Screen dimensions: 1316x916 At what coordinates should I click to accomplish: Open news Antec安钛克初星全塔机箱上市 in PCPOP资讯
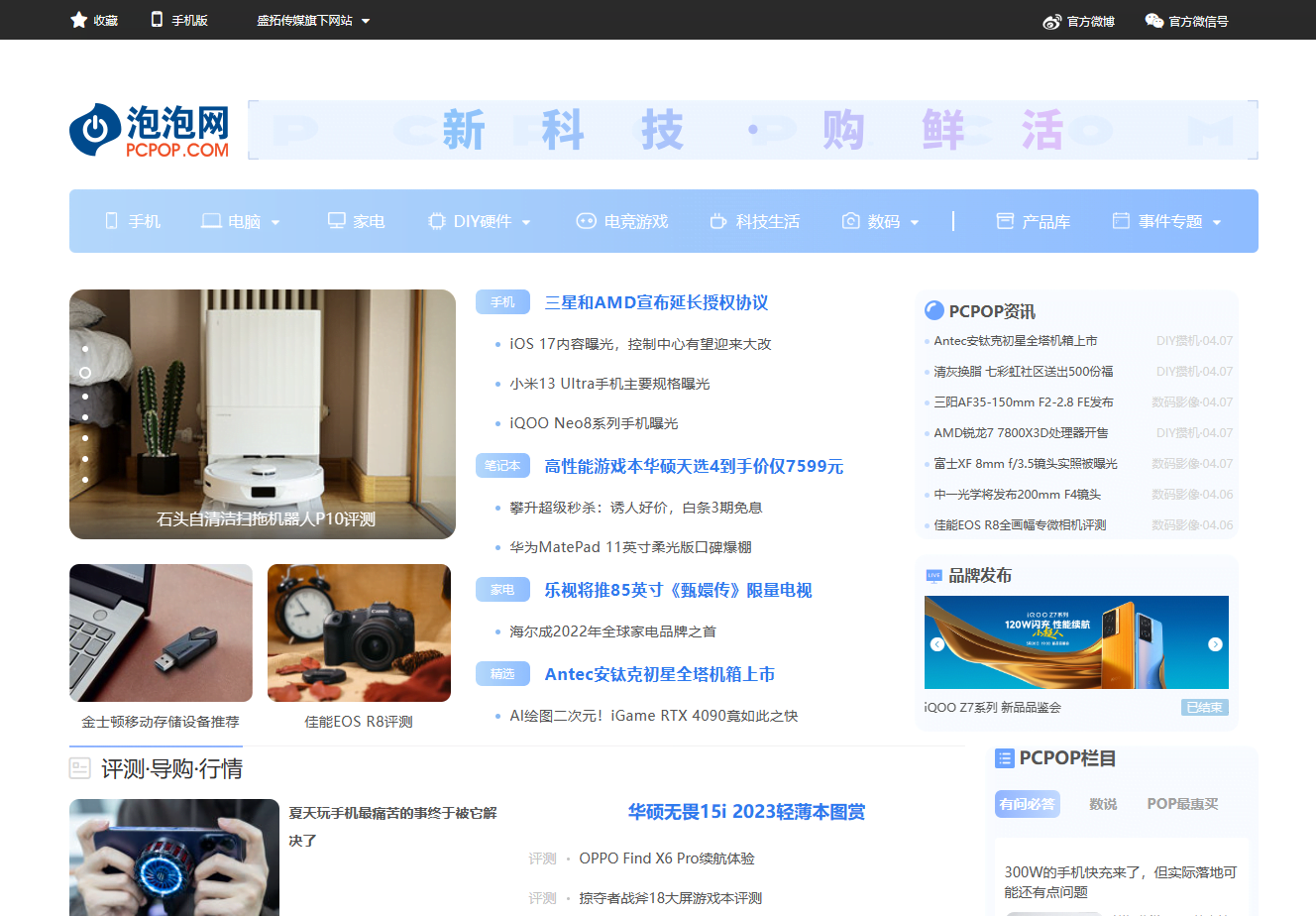(x=1016, y=340)
